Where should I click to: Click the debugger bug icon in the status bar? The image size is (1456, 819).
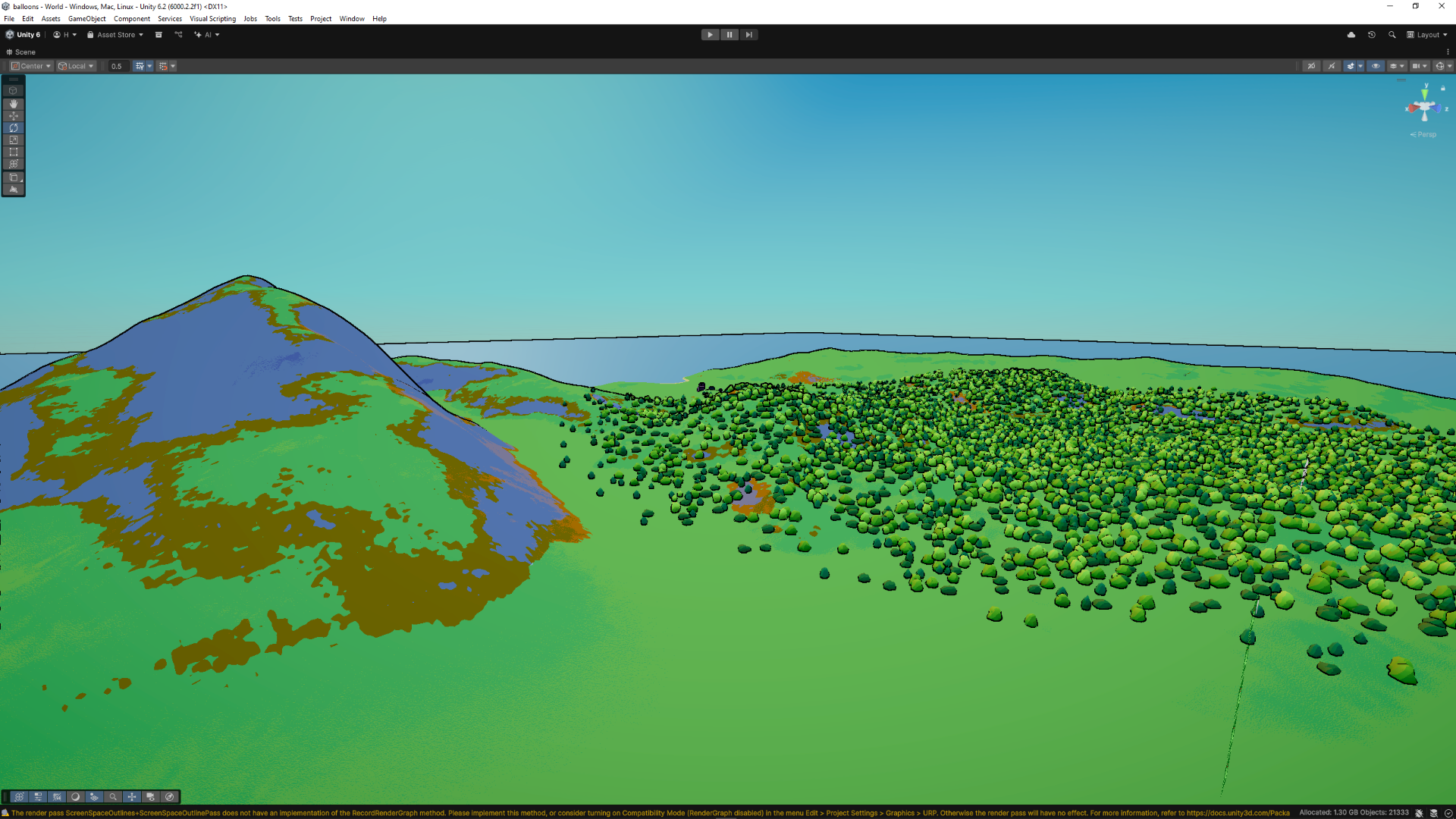pos(1419,813)
